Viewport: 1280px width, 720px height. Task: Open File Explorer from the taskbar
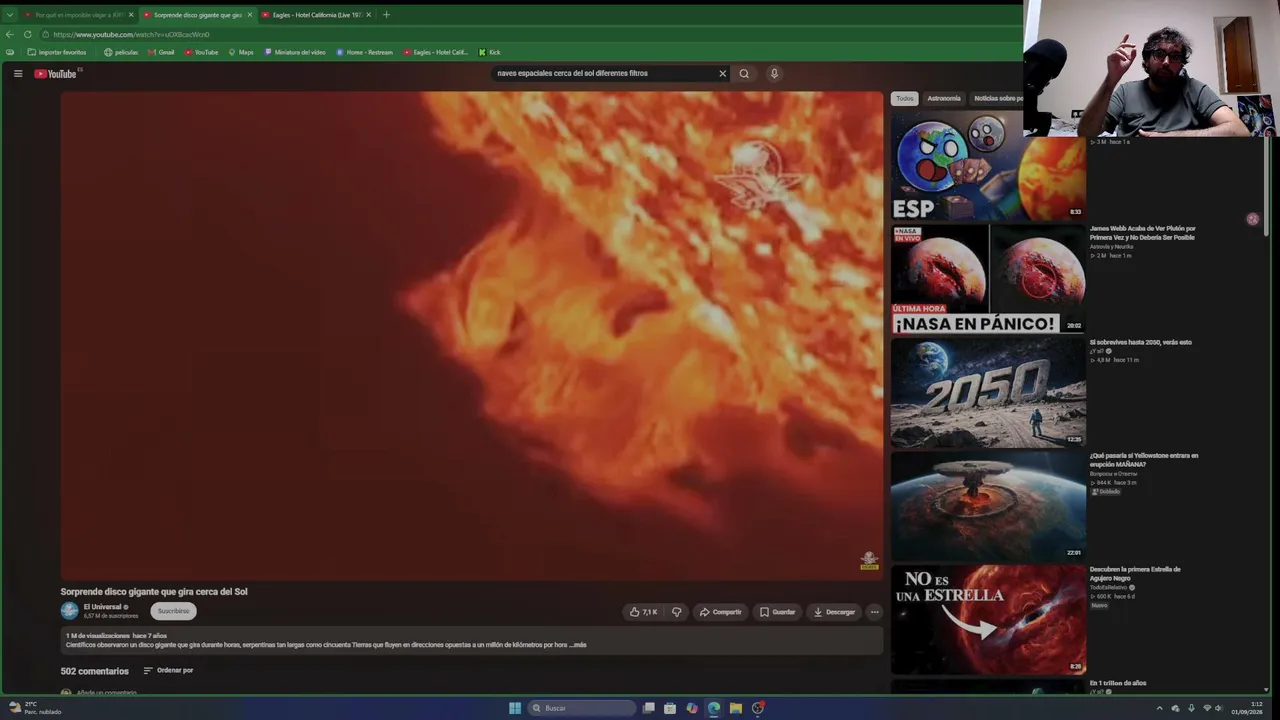(x=736, y=708)
